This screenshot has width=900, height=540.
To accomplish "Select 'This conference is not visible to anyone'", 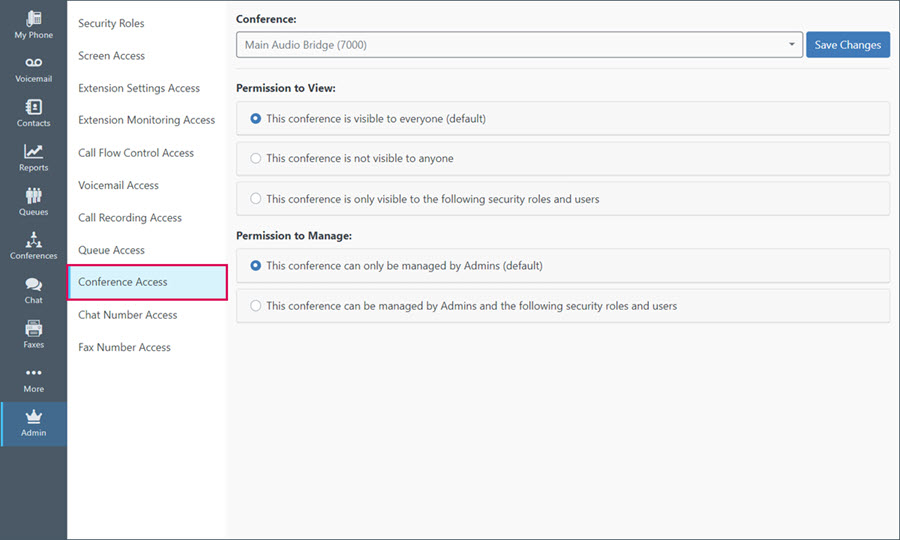I will pyautogui.click(x=255, y=158).
